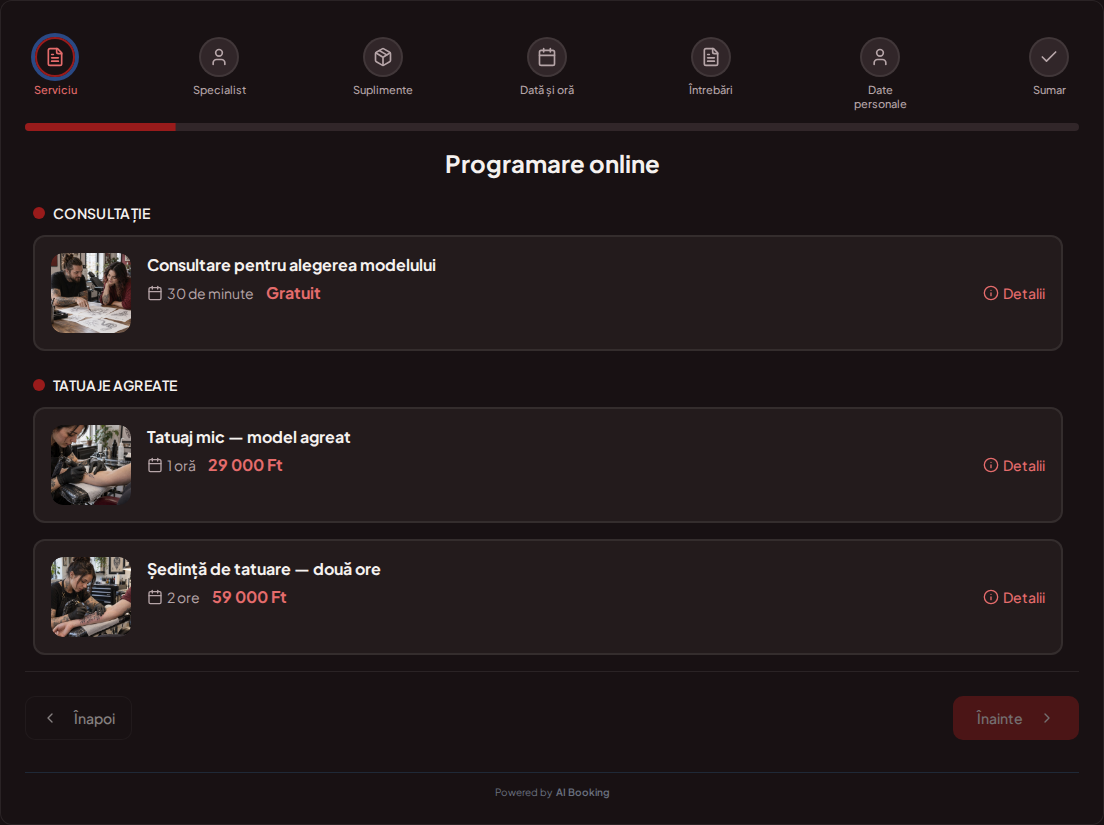Screen dimensions: 1104x825
Task: Click the TATUAJE AGREATE category heading
Action: [115, 386]
